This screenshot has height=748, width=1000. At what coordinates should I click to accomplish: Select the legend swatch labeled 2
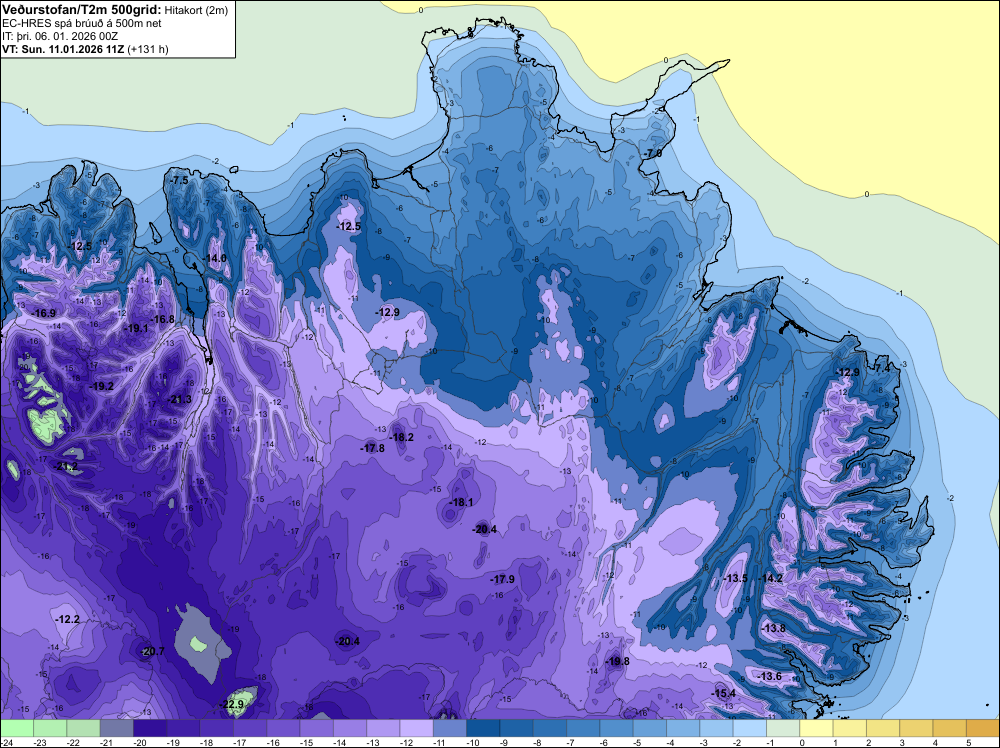[883, 728]
